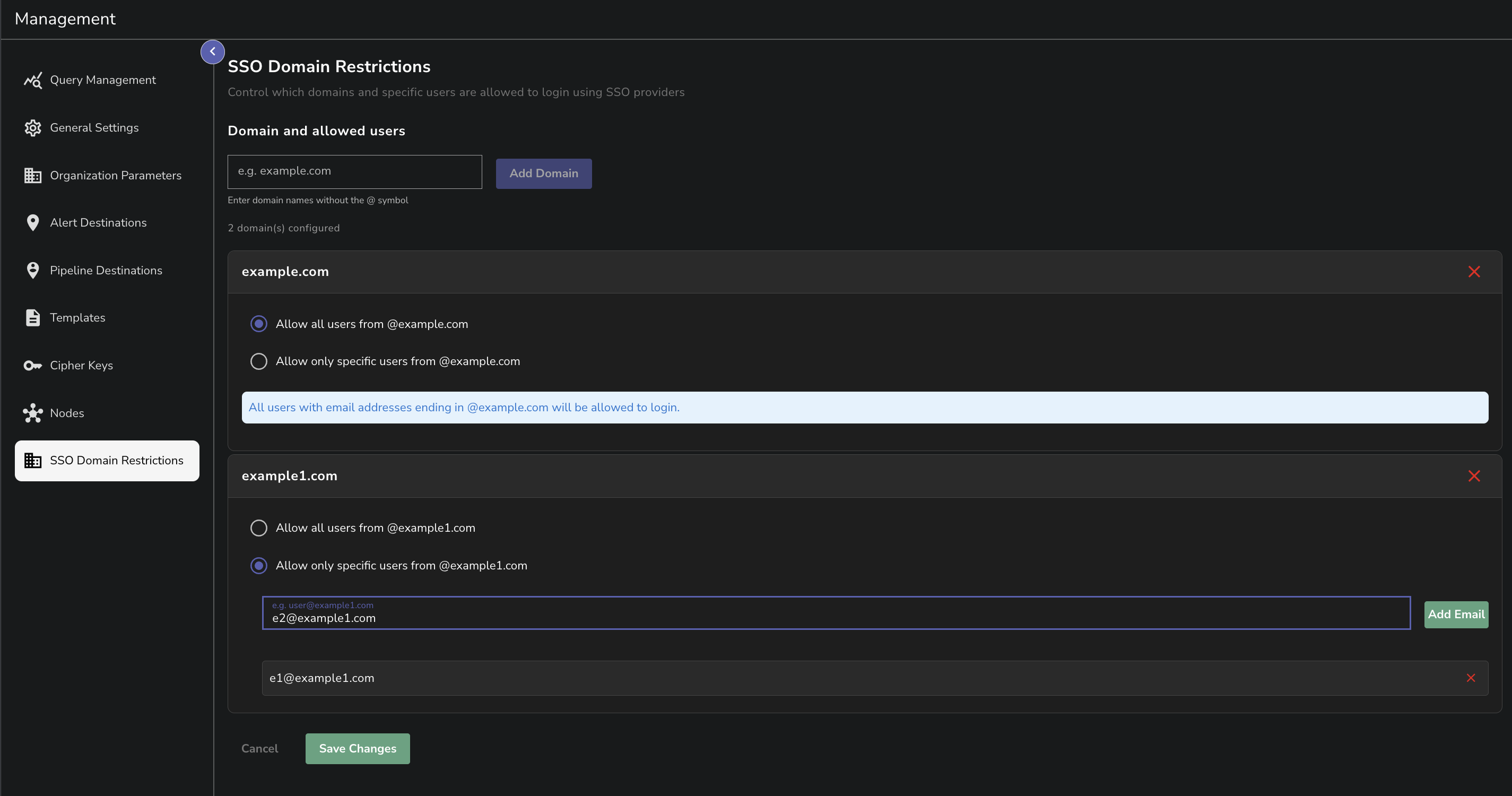Click the Alert Destinations pin icon
Screen dimensions: 1512x796
point(33,222)
